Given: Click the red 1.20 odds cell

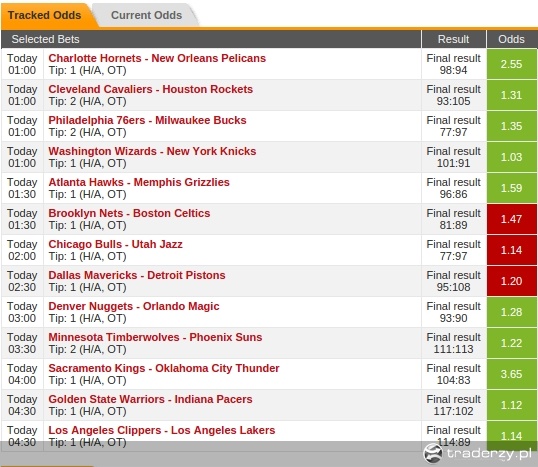Looking at the screenshot, I should (x=512, y=281).
